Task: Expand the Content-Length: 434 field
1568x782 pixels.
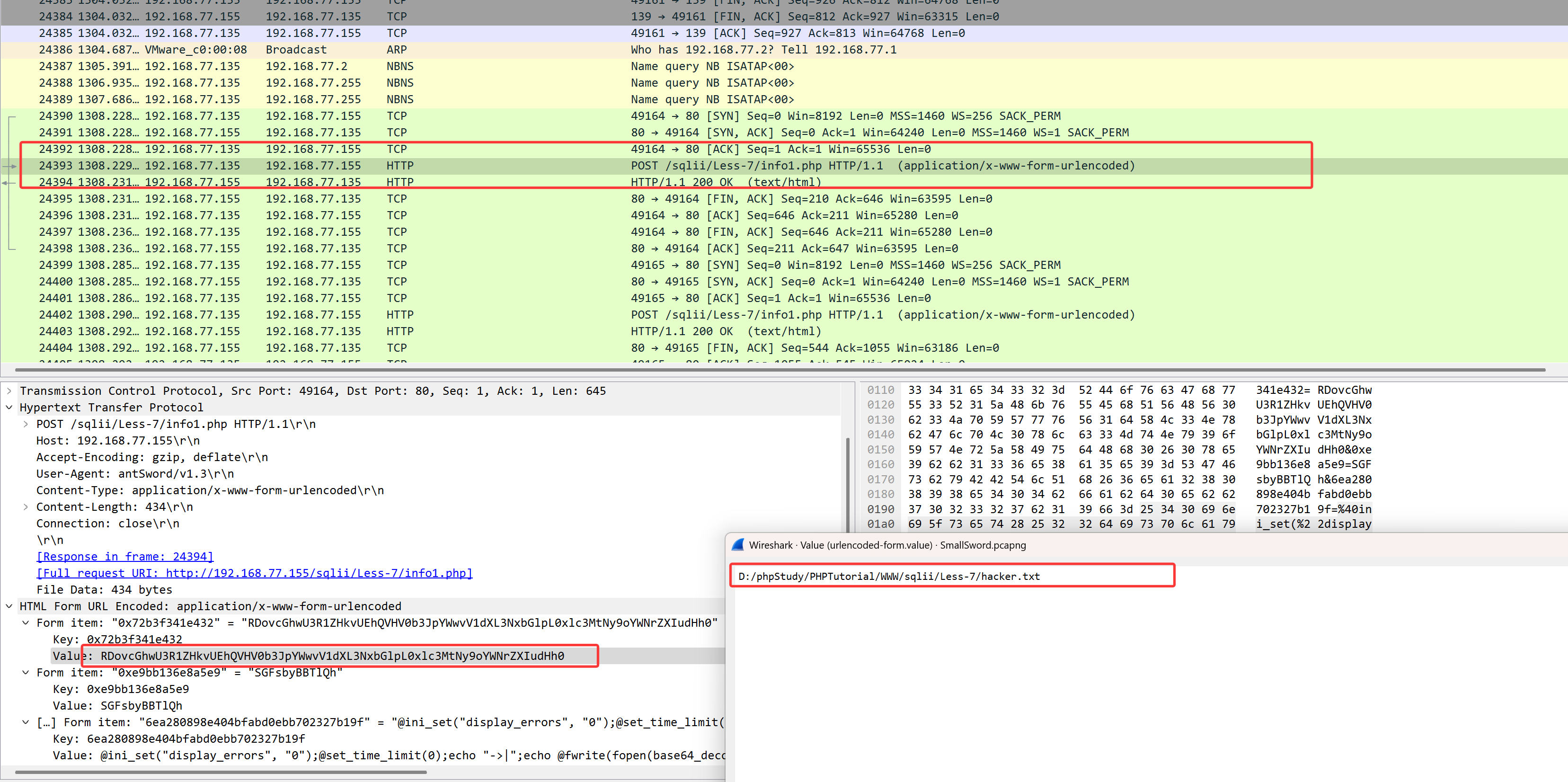Action: click(x=26, y=507)
